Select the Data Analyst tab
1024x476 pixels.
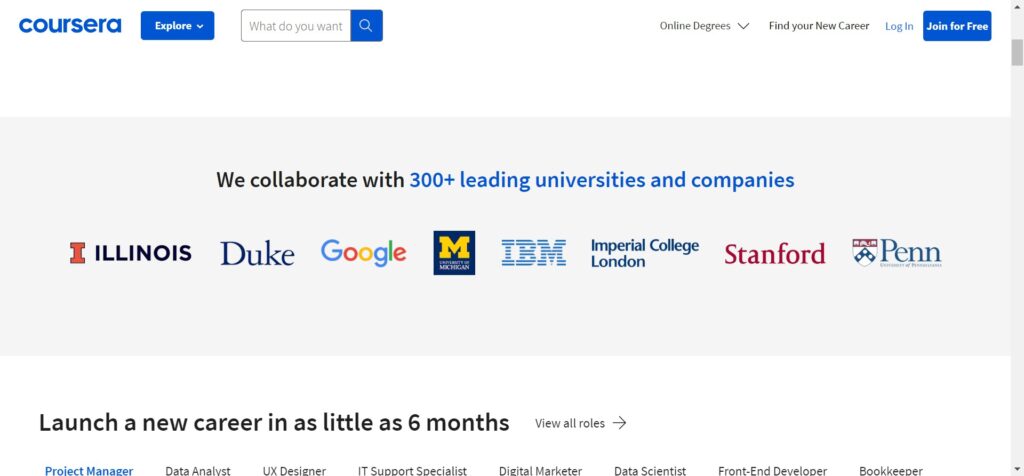pyautogui.click(x=198, y=470)
